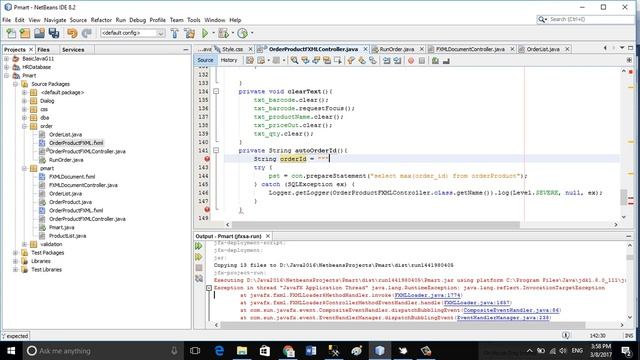Click the Source view button
Screen dimensions: 640x360
pyautogui.click(x=205, y=60)
